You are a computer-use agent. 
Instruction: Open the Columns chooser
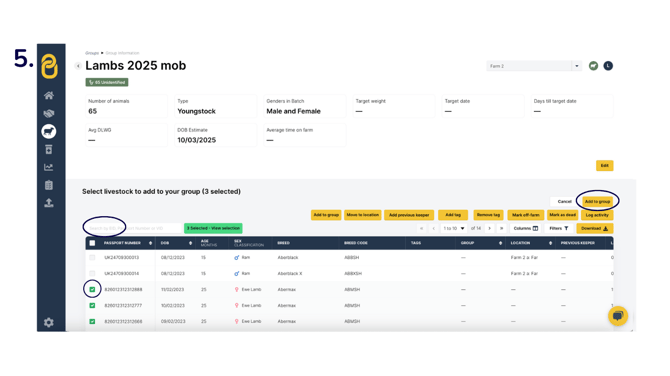pyautogui.click(x=526, y=229)
